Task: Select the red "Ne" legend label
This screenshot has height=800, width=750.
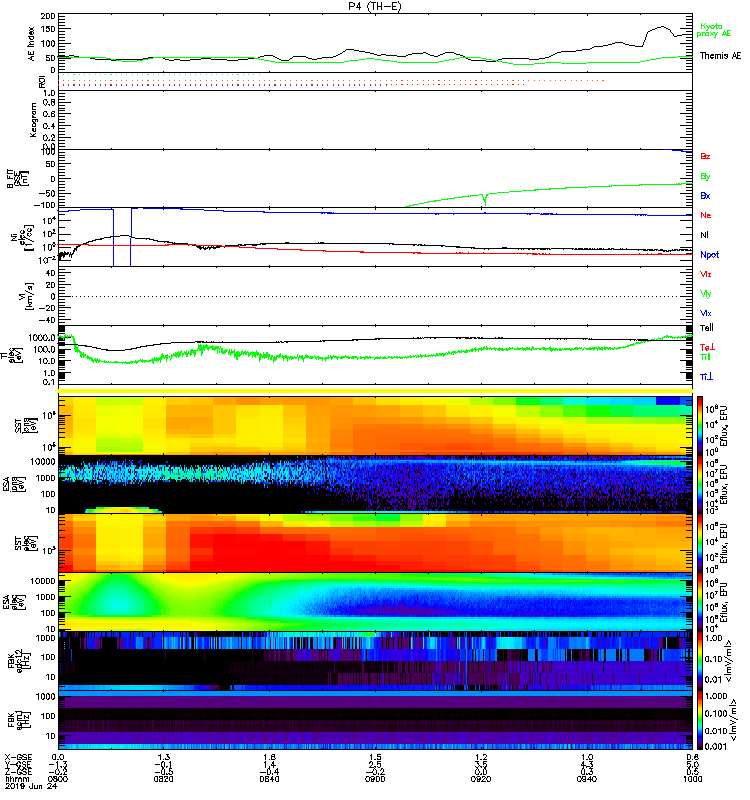Action: [706, 215]
